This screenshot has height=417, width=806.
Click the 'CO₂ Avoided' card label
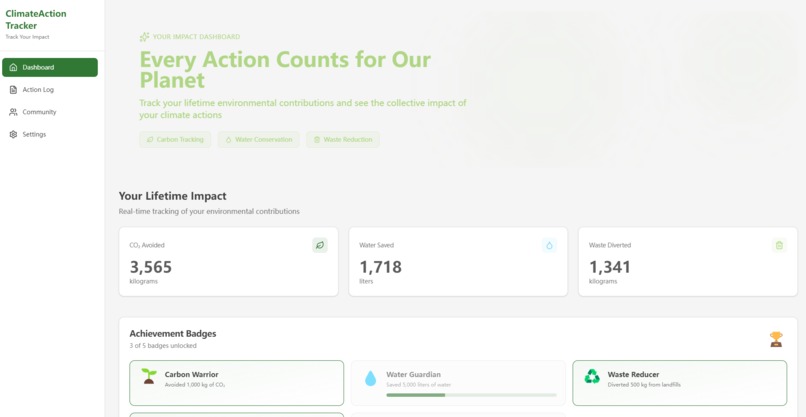147,245
